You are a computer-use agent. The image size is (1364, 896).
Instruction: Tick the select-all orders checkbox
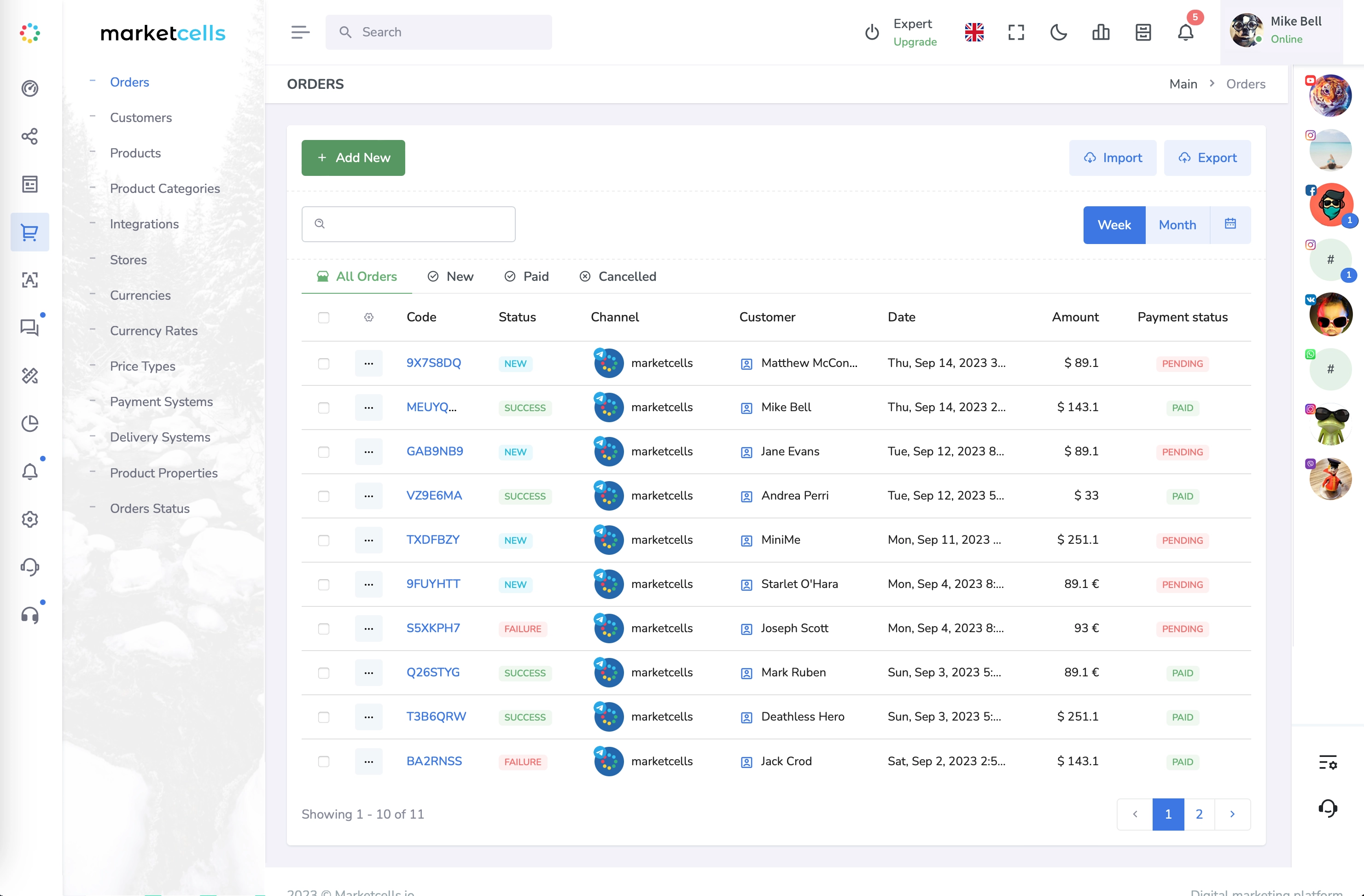[324, 317]
